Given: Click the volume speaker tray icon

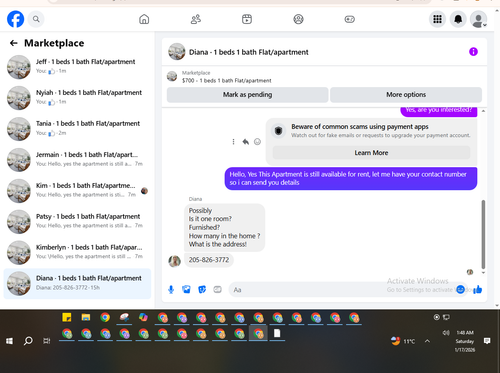Looking at the screenshot, I should pyautogui.click(x=446, y=333).
